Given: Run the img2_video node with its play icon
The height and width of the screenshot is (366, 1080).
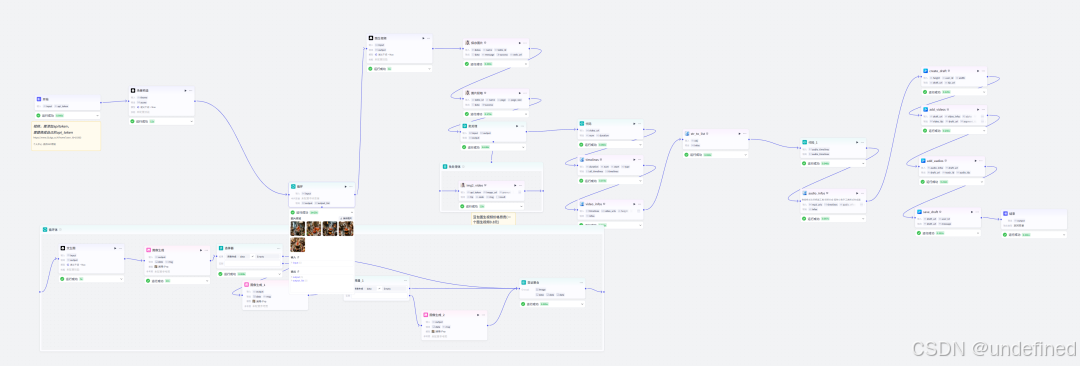Looking at the screenshot, I should 515,185.
